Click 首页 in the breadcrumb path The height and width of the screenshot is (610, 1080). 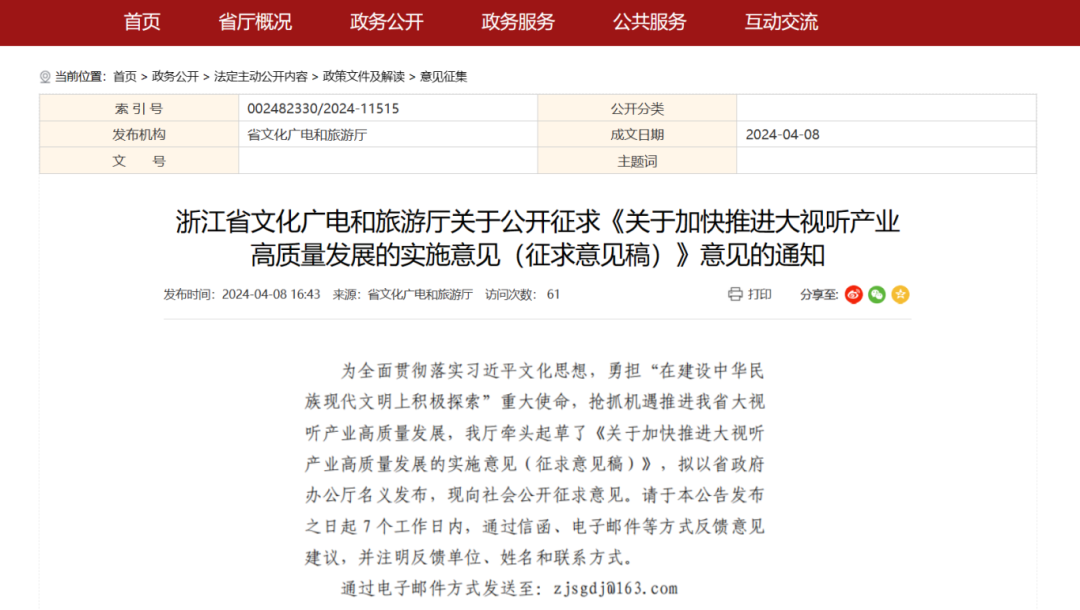[x=125, y=77]
